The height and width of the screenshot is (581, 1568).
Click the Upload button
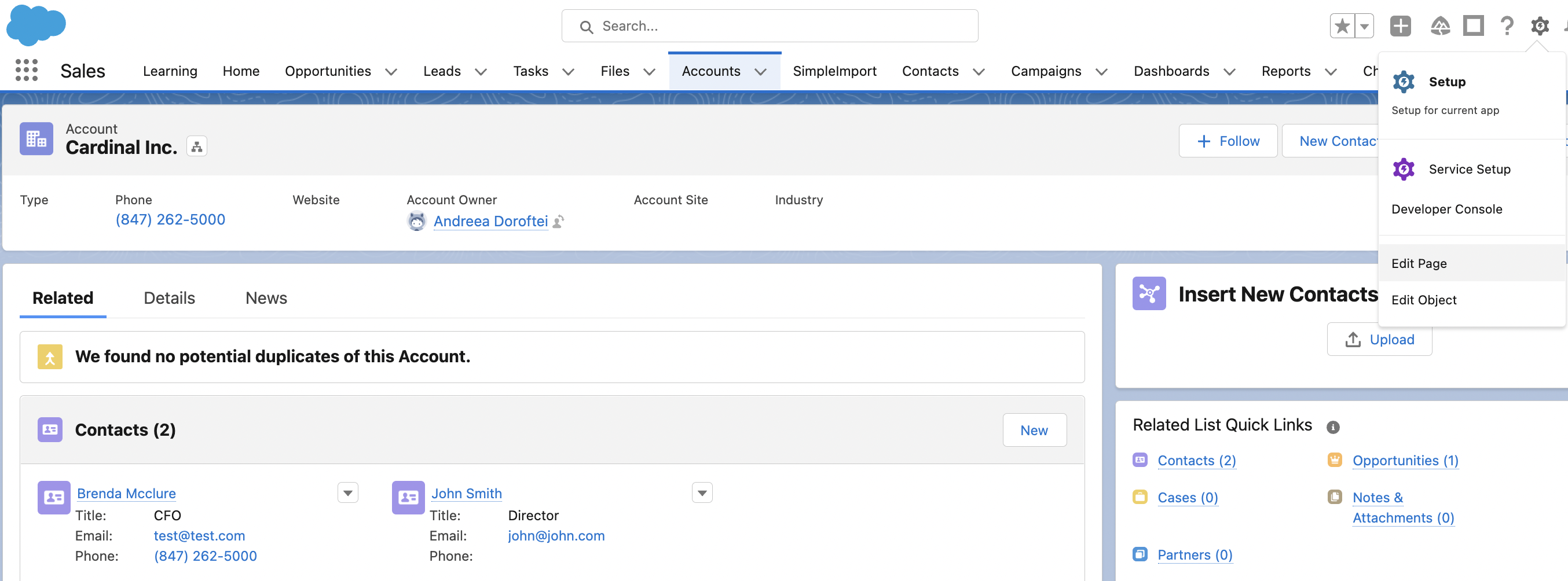point(1379,340)
